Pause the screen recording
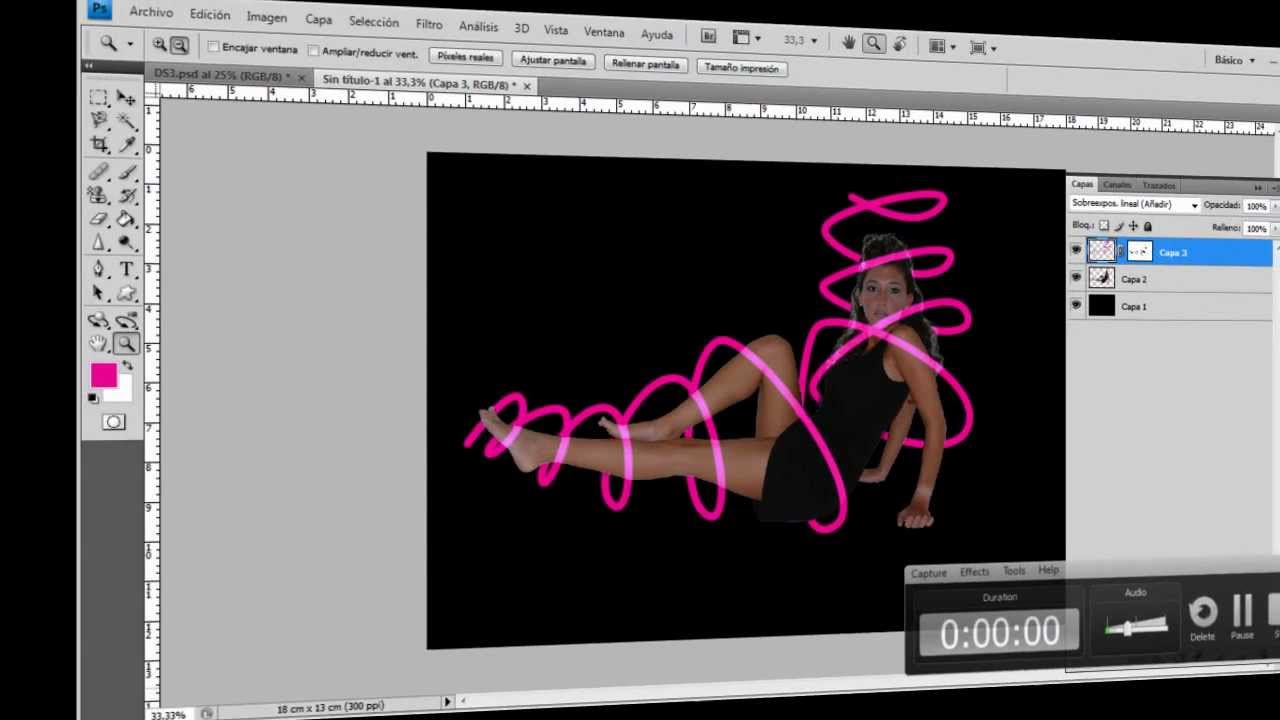 [x=1242, y=613]
